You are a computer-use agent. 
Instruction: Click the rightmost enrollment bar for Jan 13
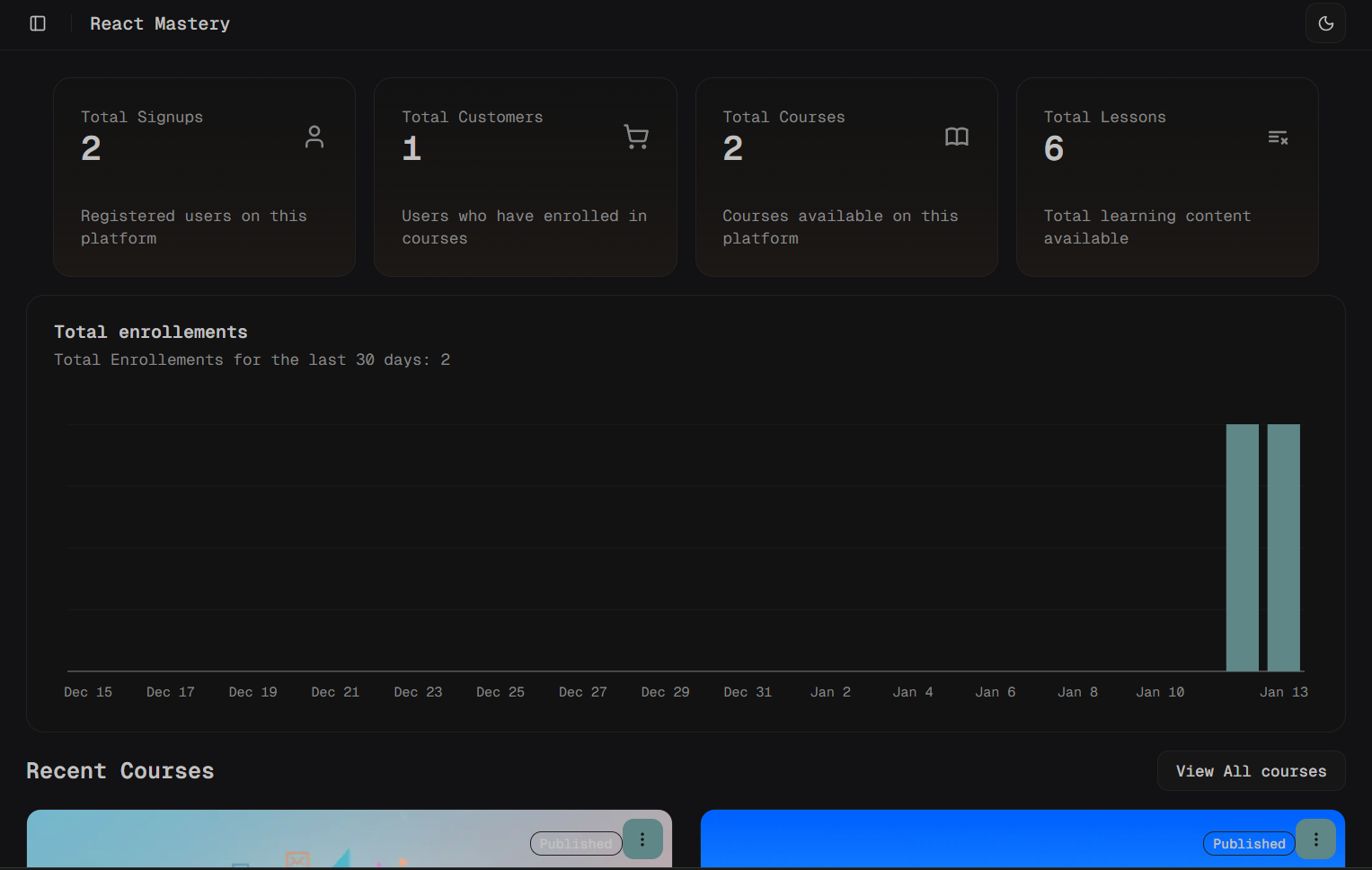coord(1283,547)
